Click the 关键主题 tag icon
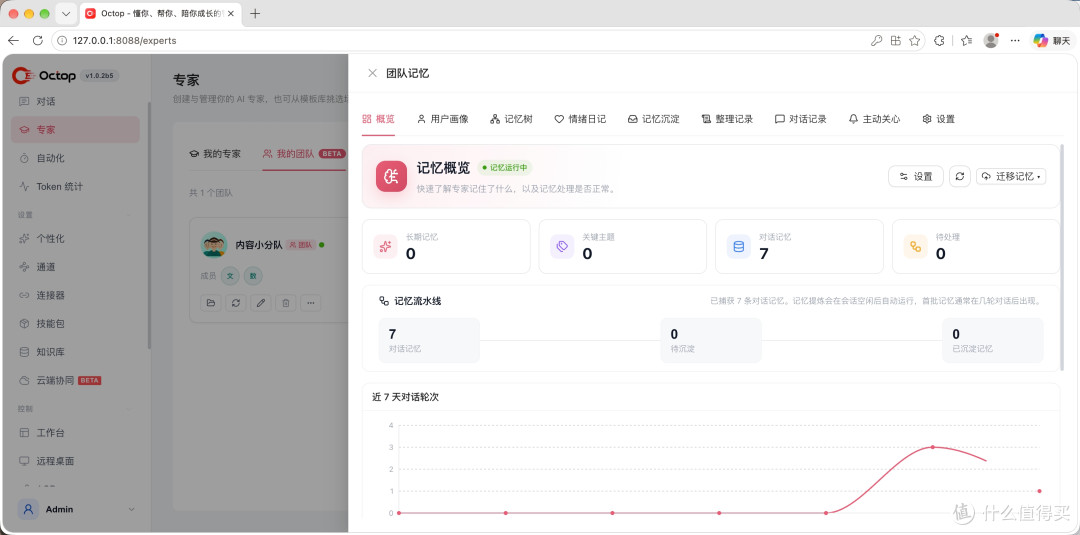This screenshot has width=1080, height=535. tap(561, 246)
